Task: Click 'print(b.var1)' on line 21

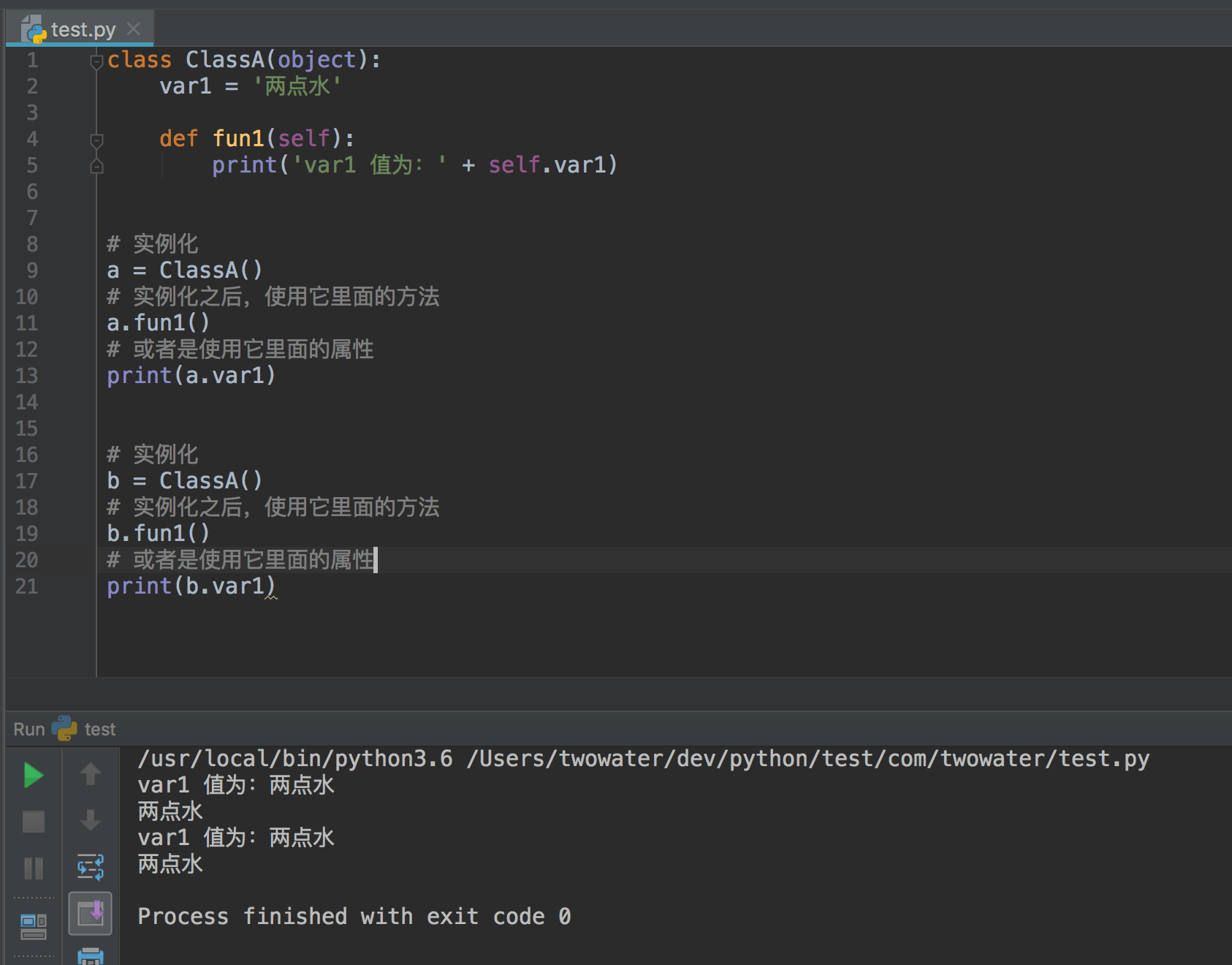Action: click(191, 586)
